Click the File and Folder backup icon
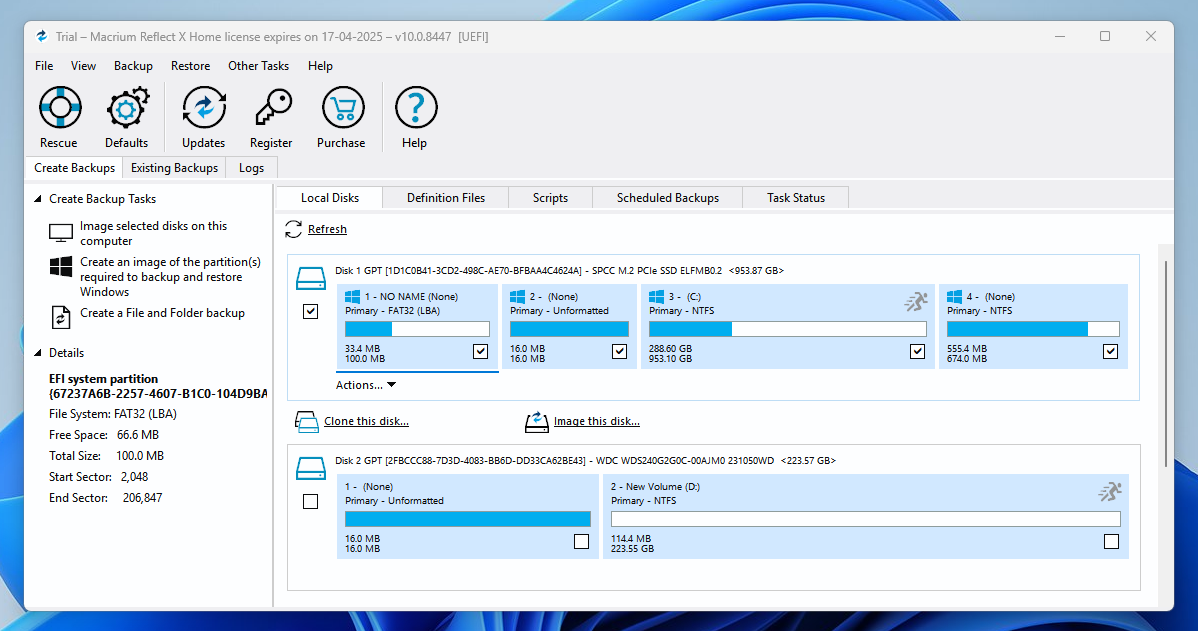This screenshot has width=1198, height=631. [x=61, y=316]
